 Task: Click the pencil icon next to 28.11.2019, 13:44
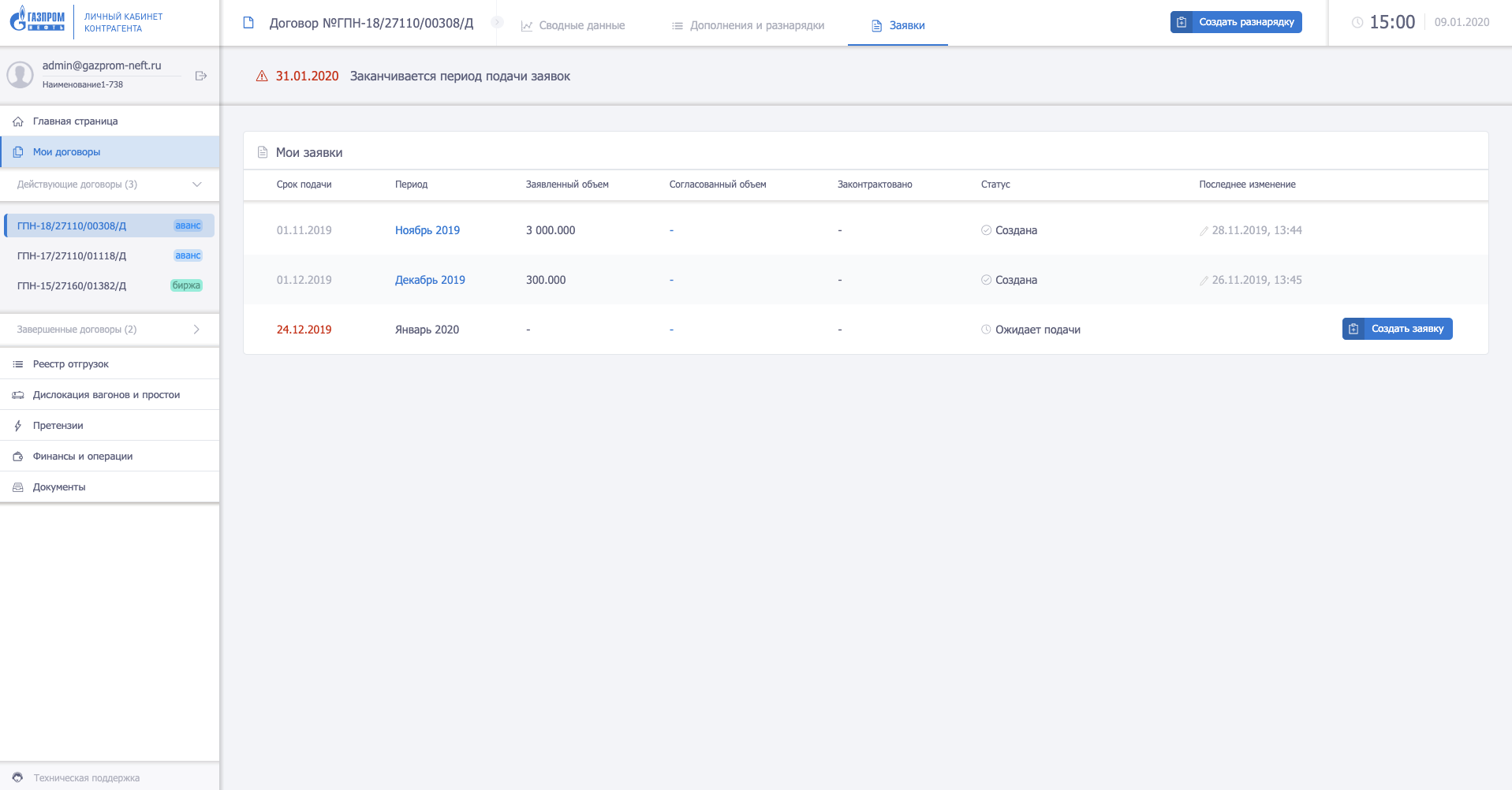click(1204, 231)
